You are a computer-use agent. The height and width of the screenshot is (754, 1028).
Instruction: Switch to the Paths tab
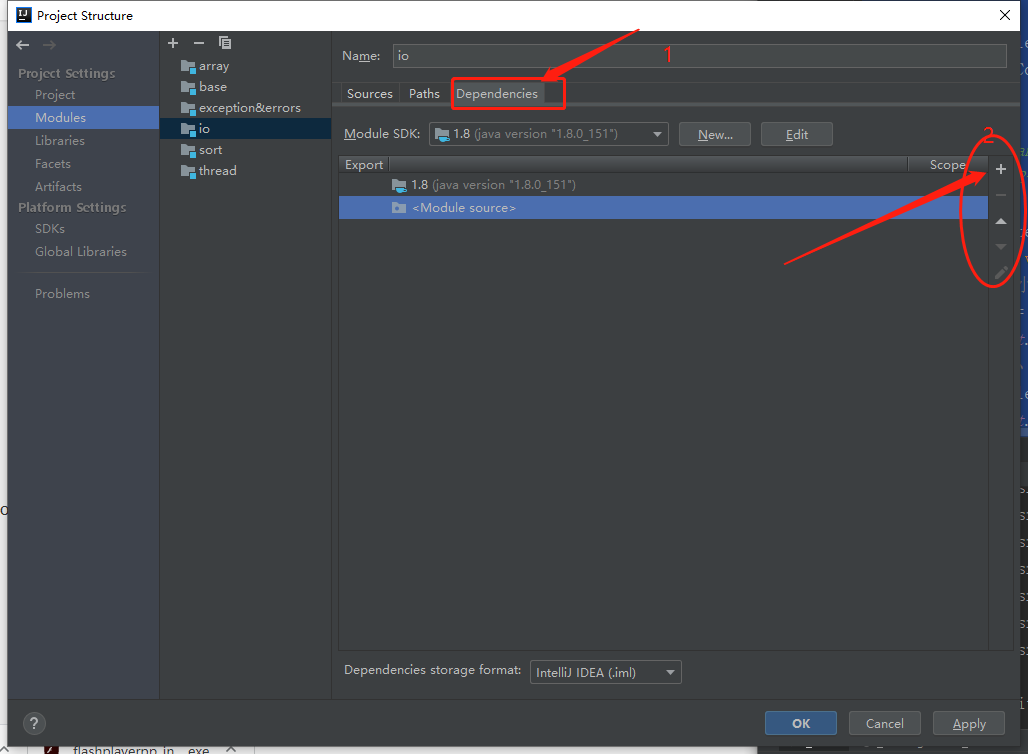(424, 94)
